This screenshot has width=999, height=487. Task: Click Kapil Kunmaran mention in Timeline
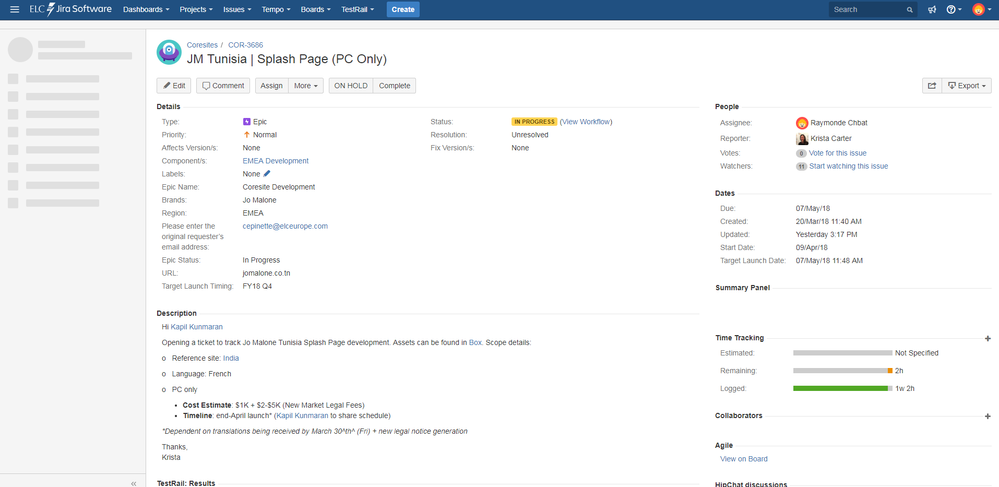click(x=303, y=415)
